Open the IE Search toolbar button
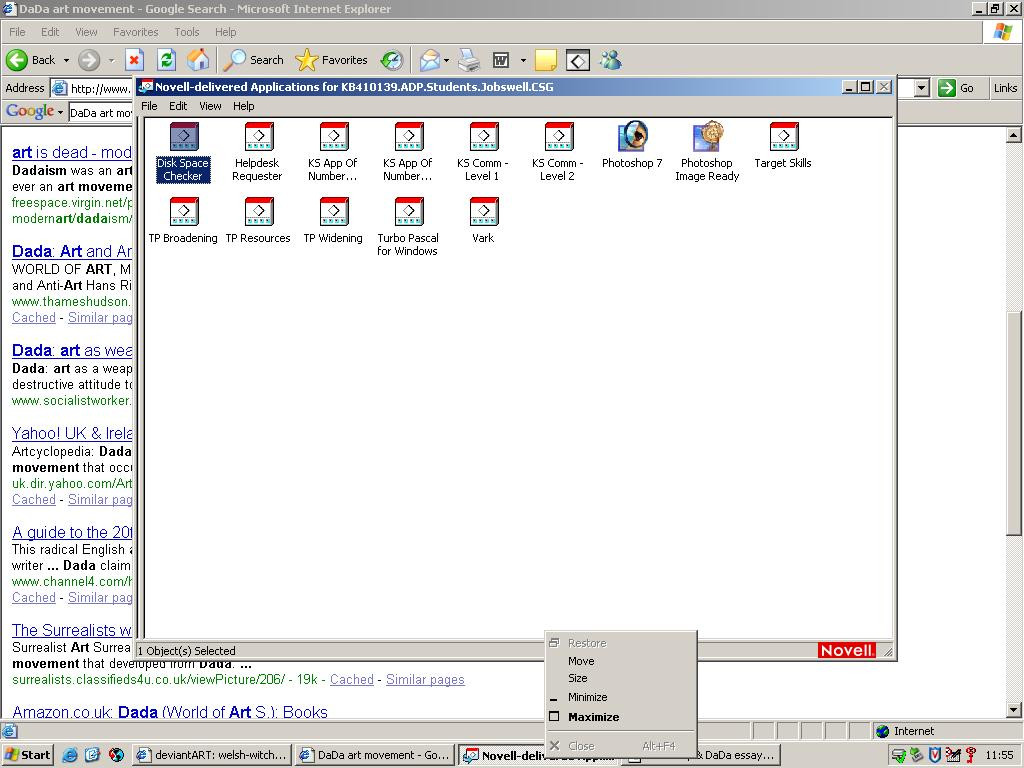Image resolution: width=1024 pixels, height=768 pixels. click(253, 60)
